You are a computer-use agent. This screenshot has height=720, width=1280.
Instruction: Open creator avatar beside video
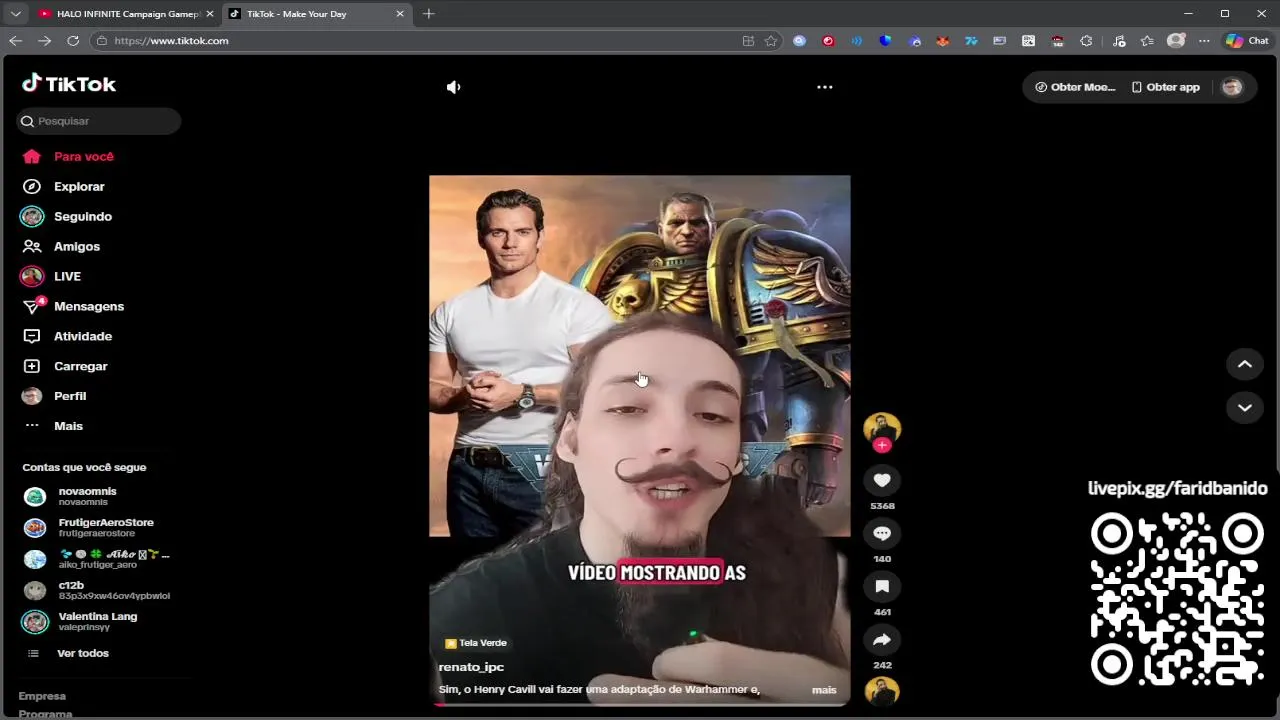[882, 428]
